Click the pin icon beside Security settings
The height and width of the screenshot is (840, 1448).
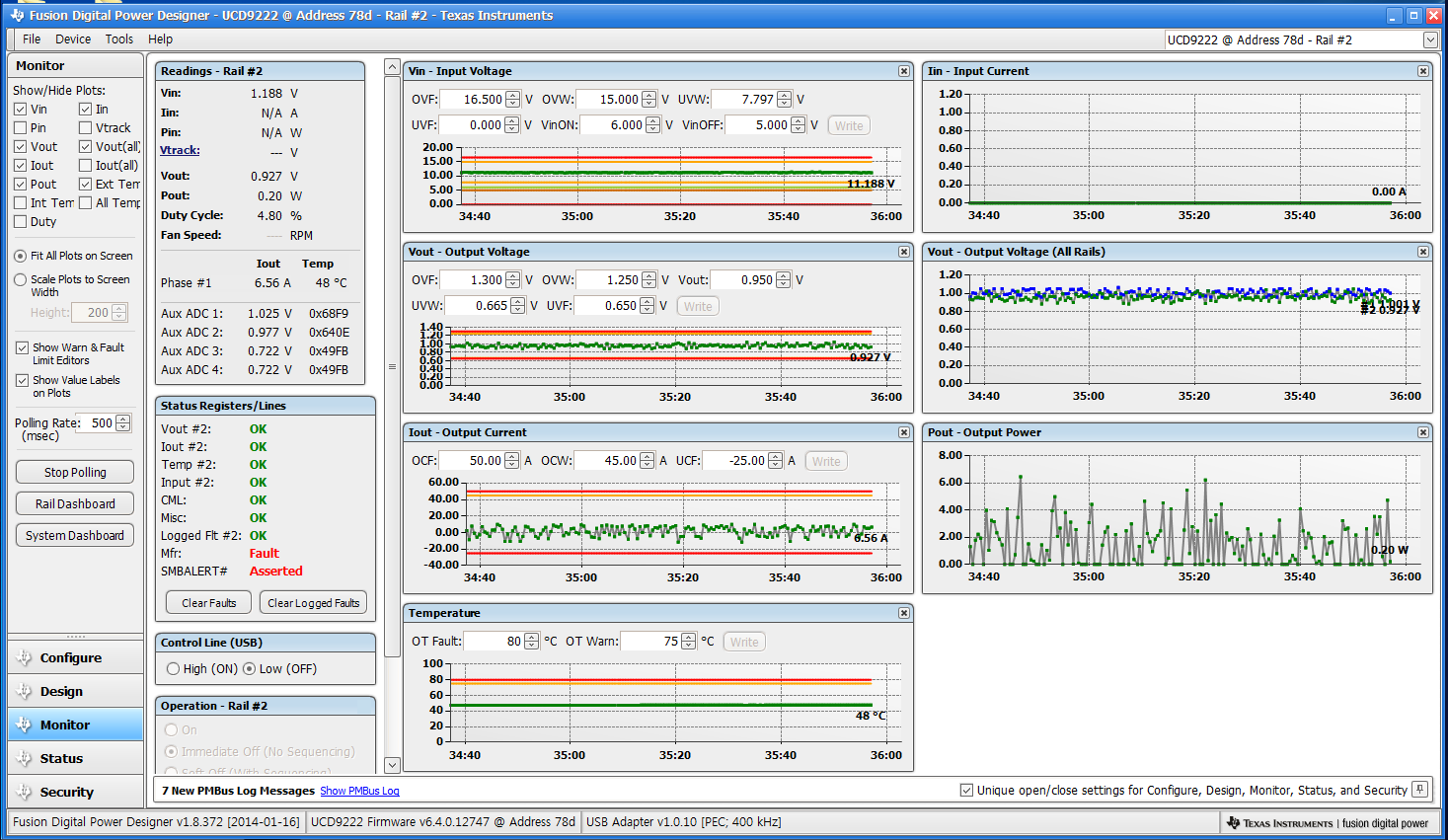coord(1419,790)
